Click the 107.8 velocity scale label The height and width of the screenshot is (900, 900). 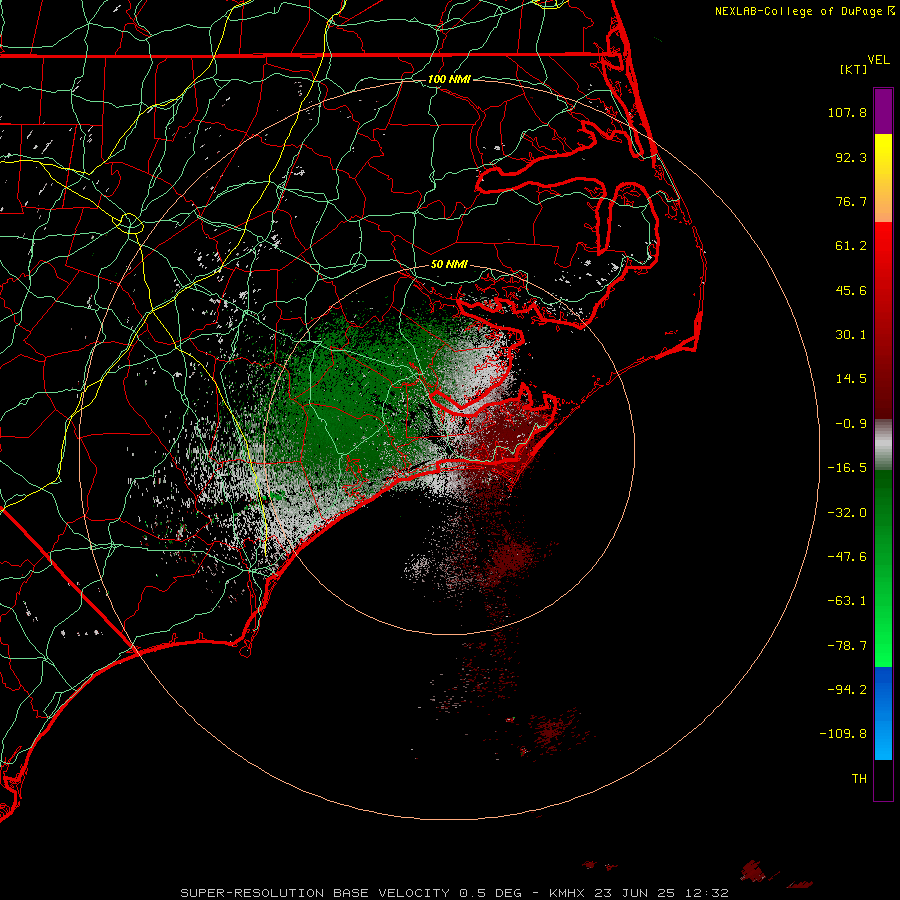click(x=847, y=112)
